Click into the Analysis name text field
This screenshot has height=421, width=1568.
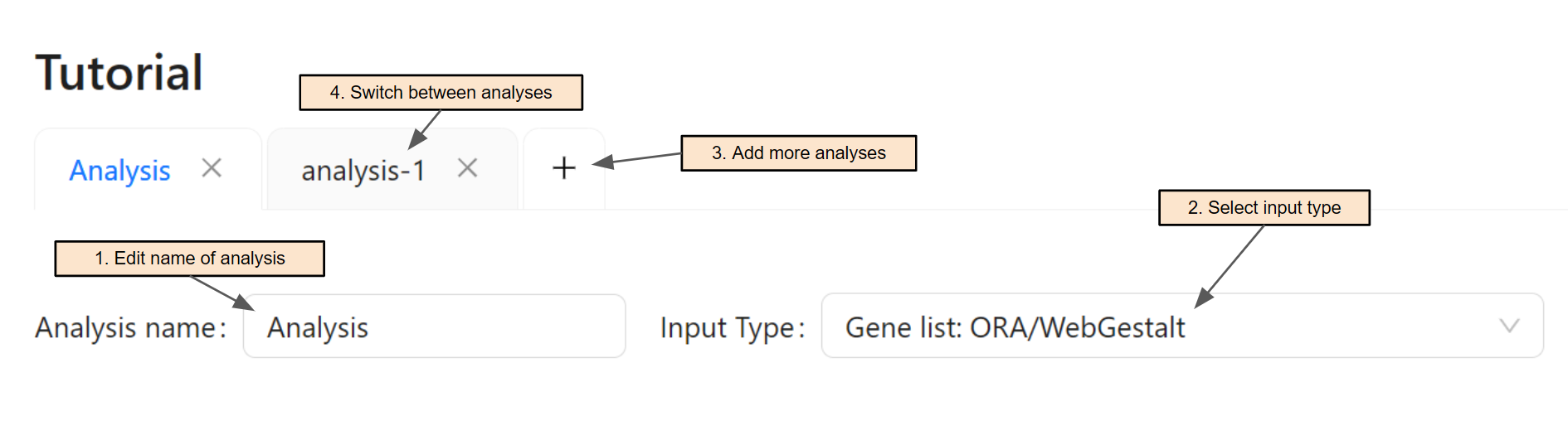point(434,327)
